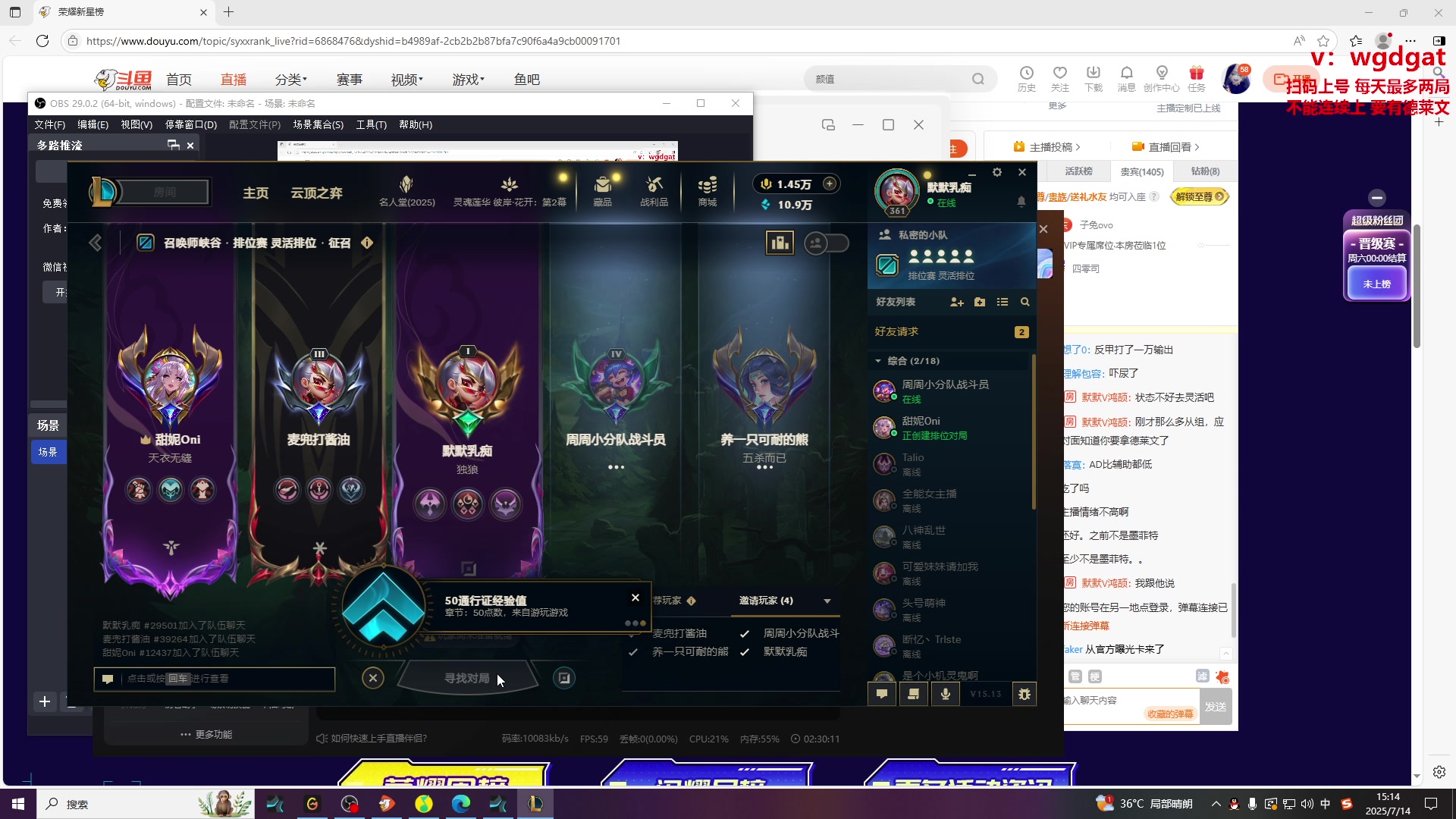Click the League lobby chat input field
Screen dimensions: 1456x819
pos(215,679)
